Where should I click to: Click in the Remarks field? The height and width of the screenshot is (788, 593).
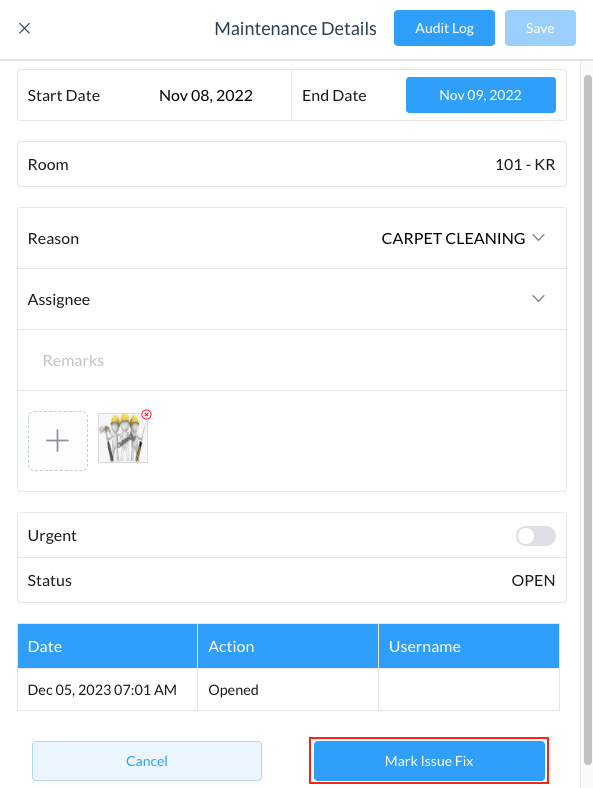click(292, 360)
